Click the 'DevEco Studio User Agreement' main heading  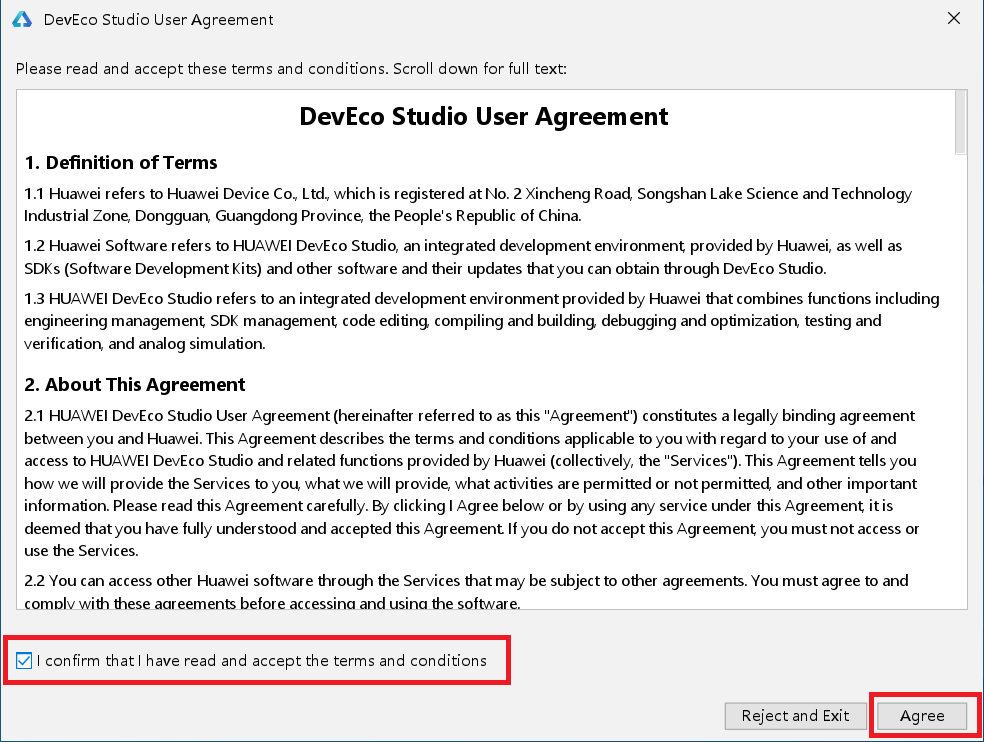click(484, 117)
